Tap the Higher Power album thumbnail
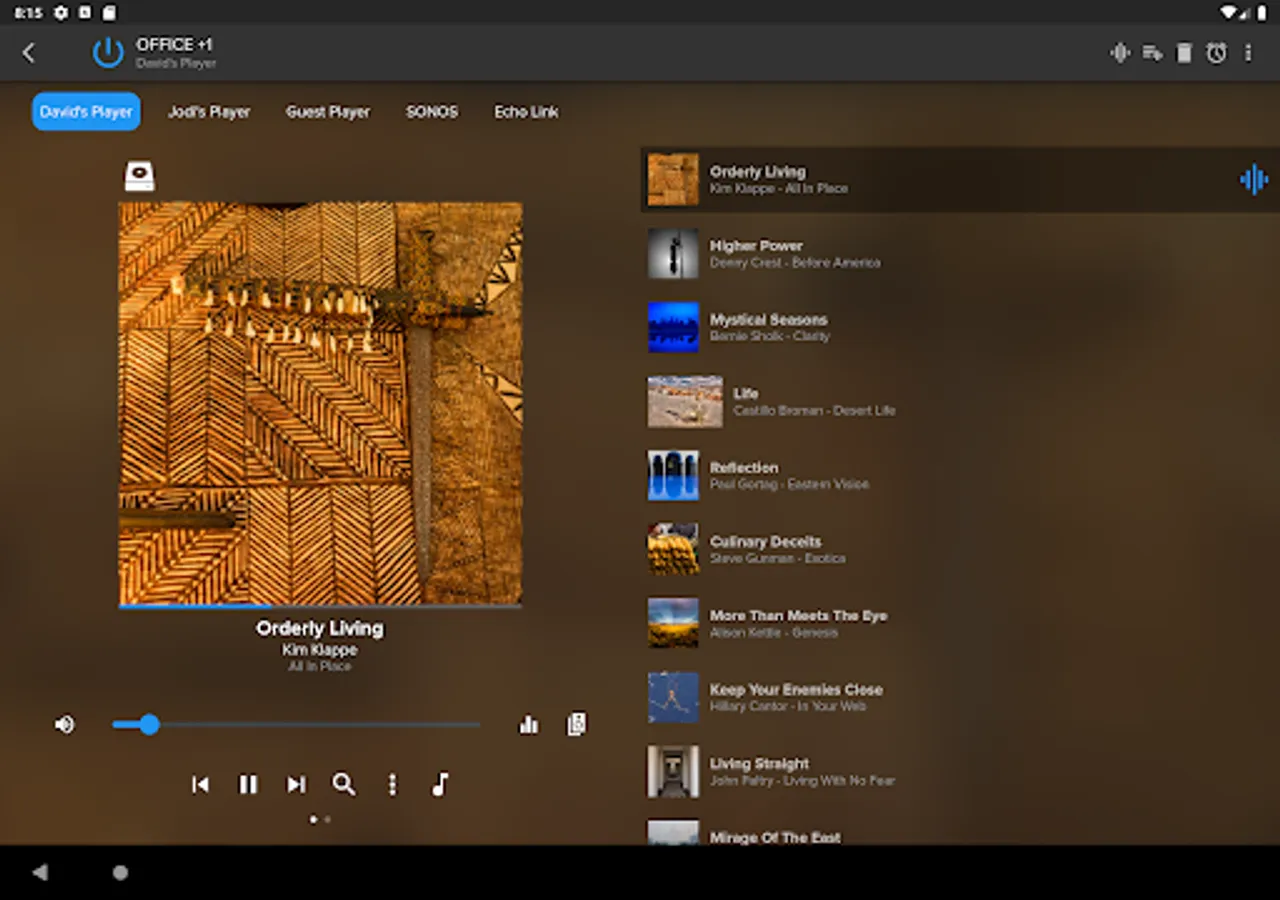 pos(673,254)
